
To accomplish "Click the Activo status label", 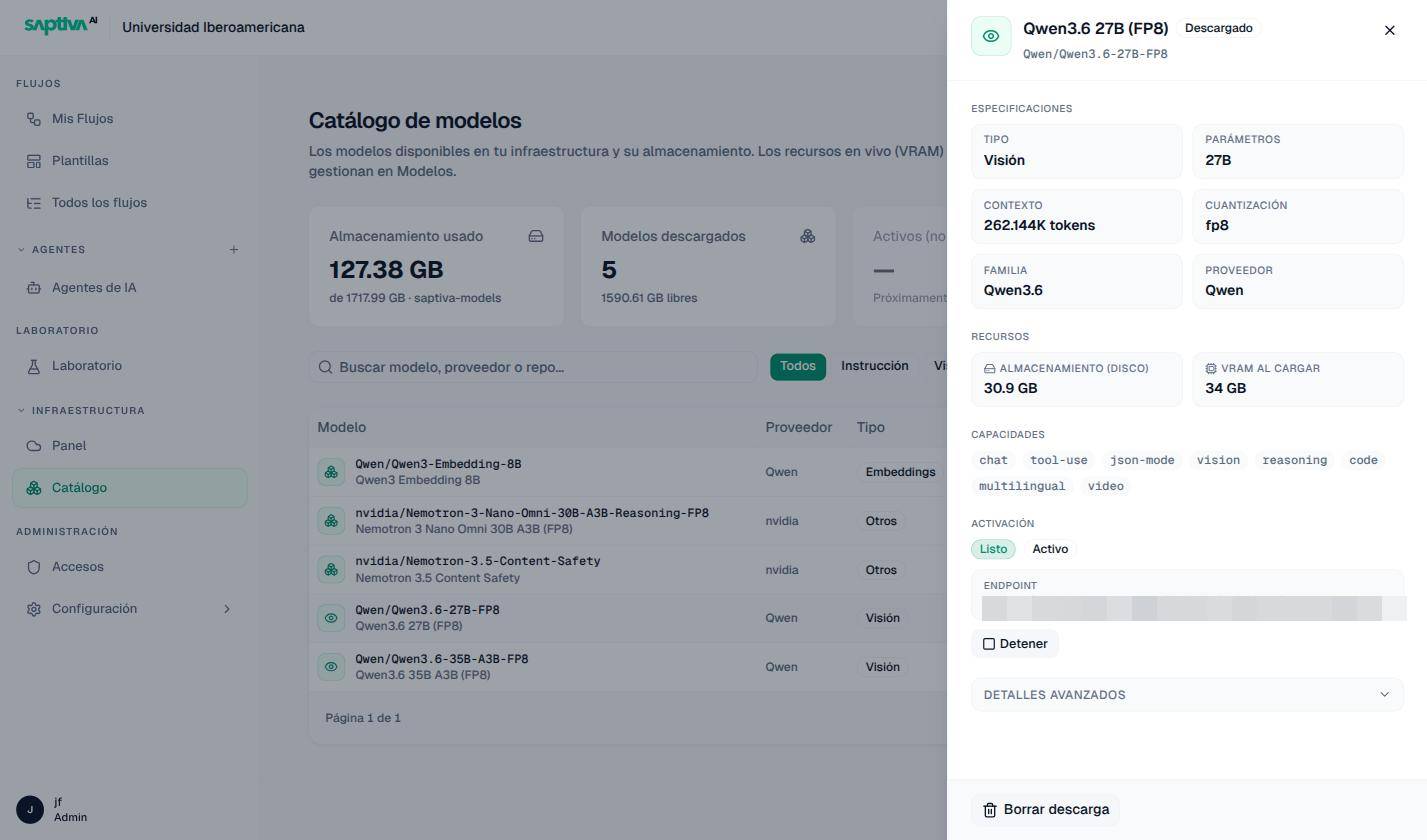I will tap(1050, 549).
